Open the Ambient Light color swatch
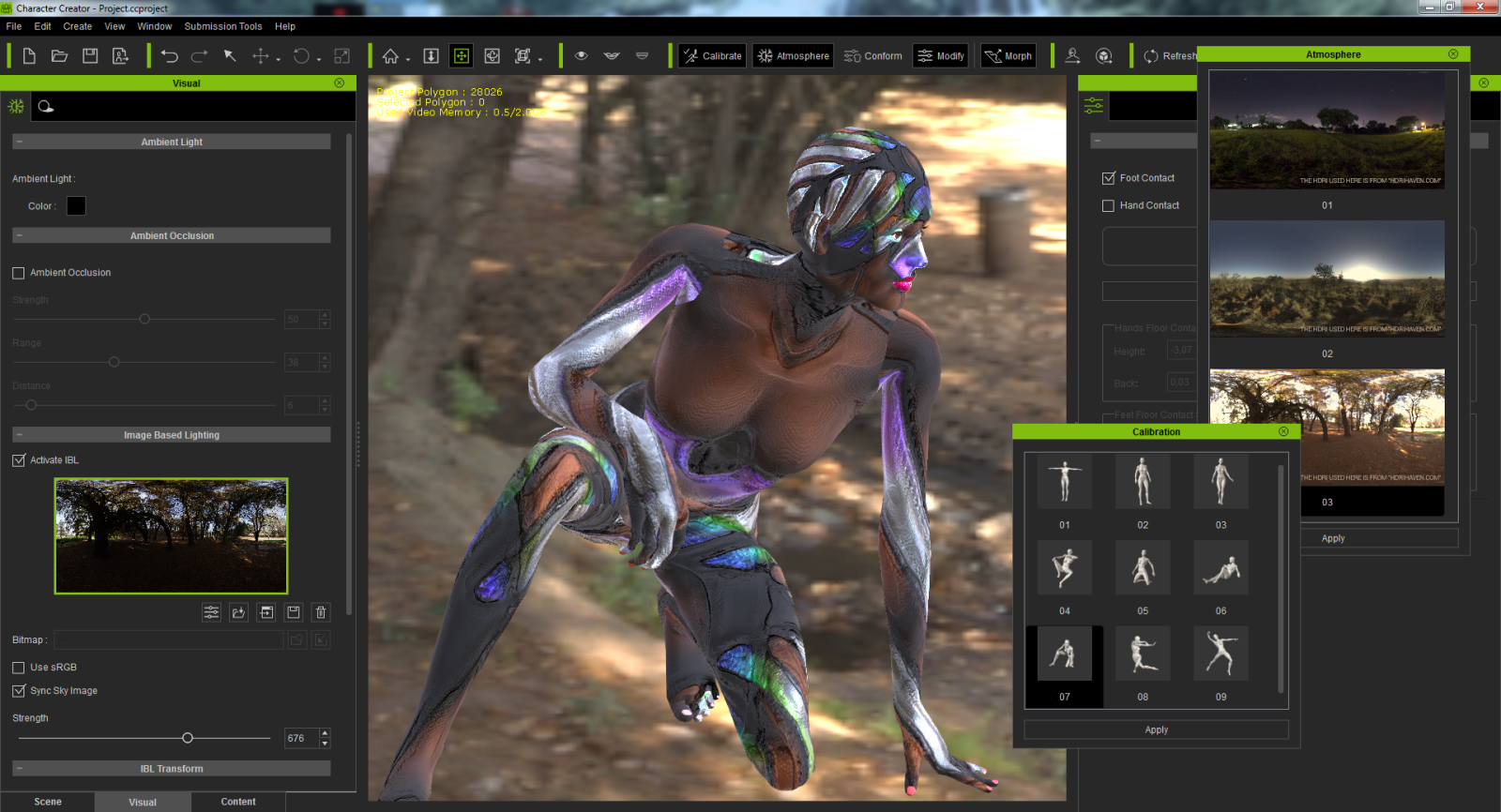The height and width of the screenshot is (812, 1501). tap(76, 206)
